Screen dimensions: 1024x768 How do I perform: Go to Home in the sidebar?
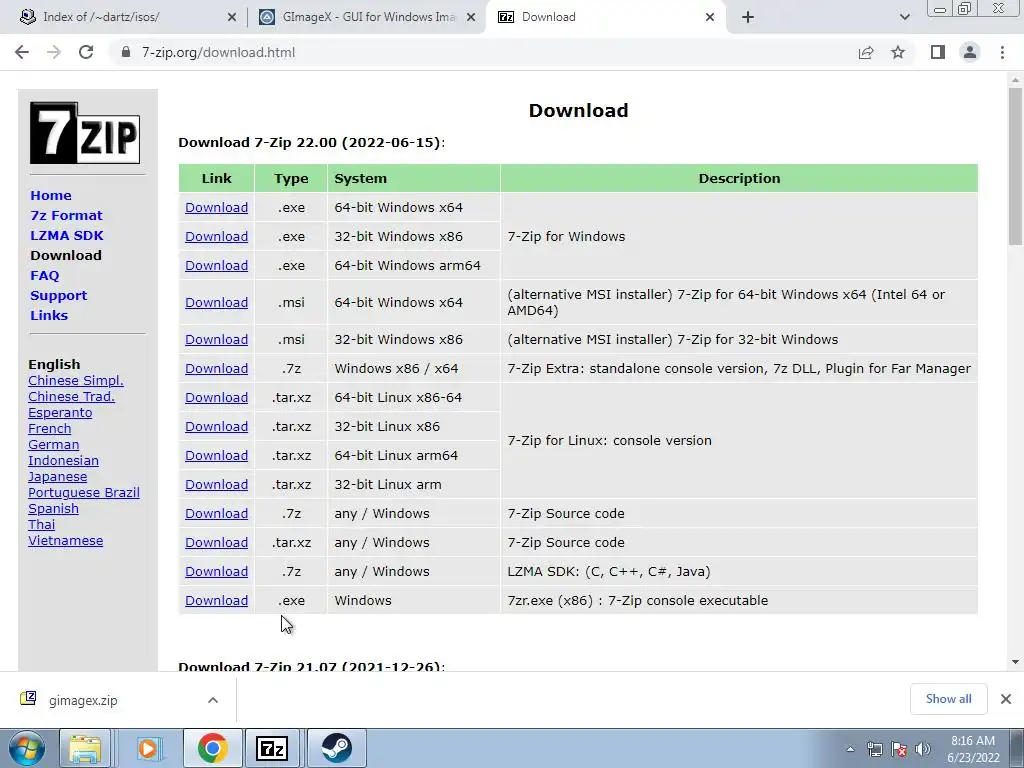[x=51, y=195]
